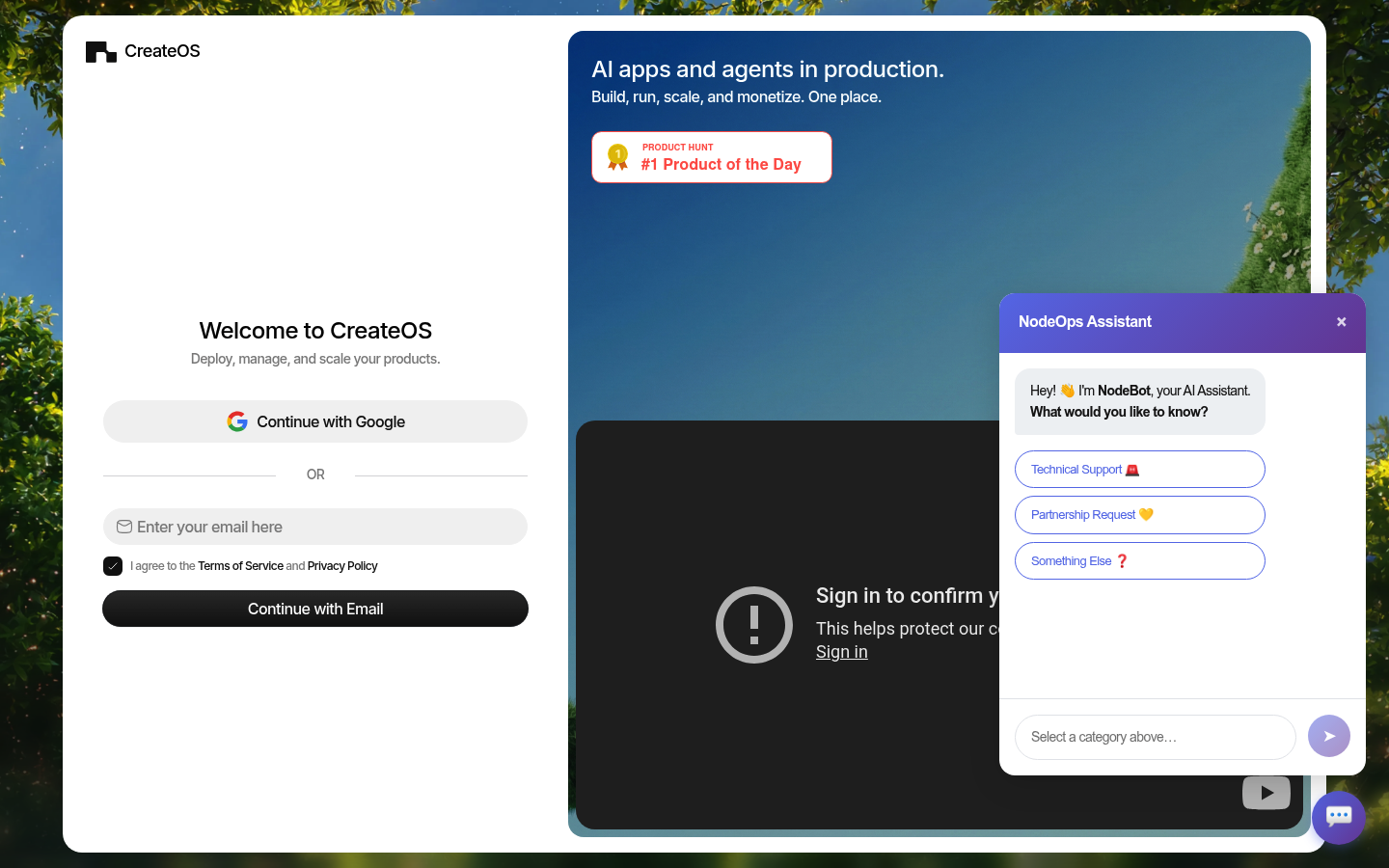Click the Continue with Email button
Viewport: 1389px width, 868px height.
(315, 609)
